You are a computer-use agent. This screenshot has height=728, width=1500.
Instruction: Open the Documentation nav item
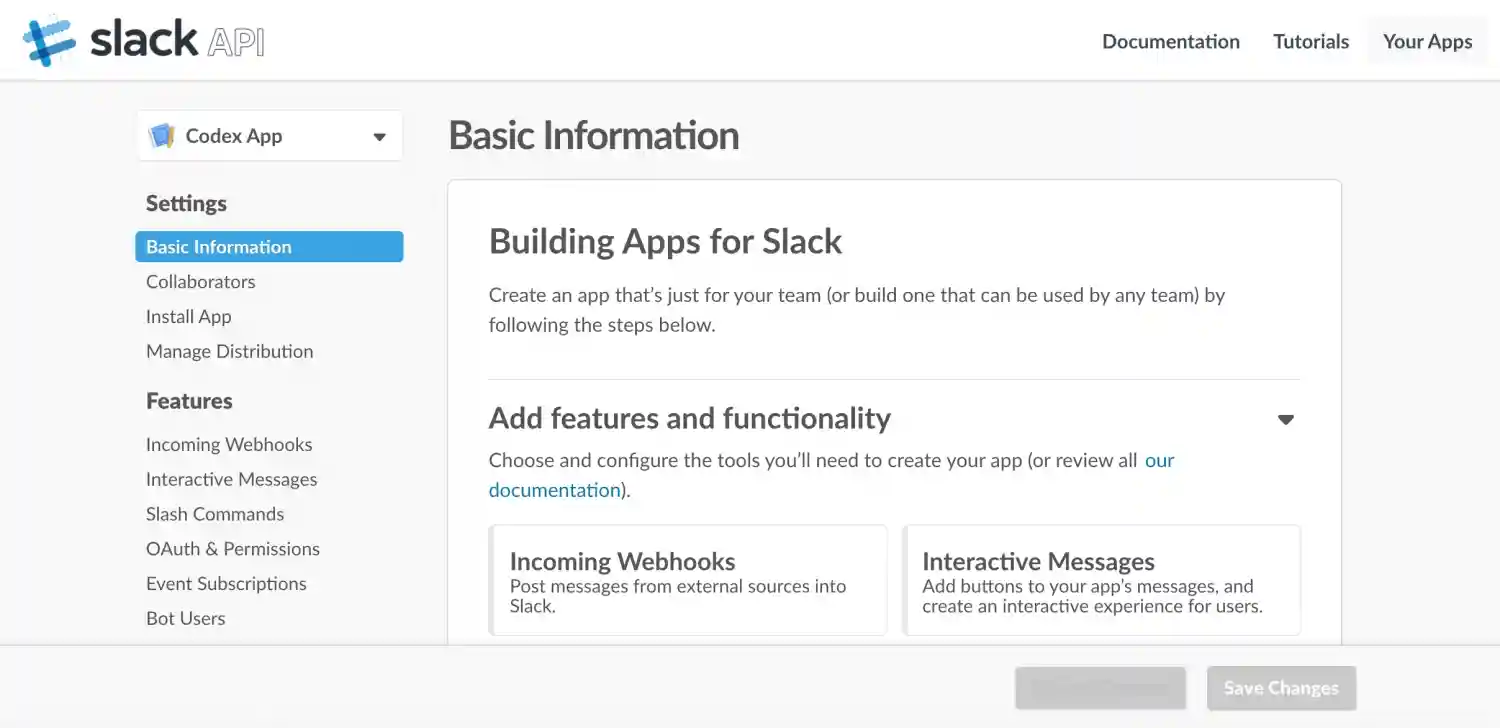(1171, 41)
